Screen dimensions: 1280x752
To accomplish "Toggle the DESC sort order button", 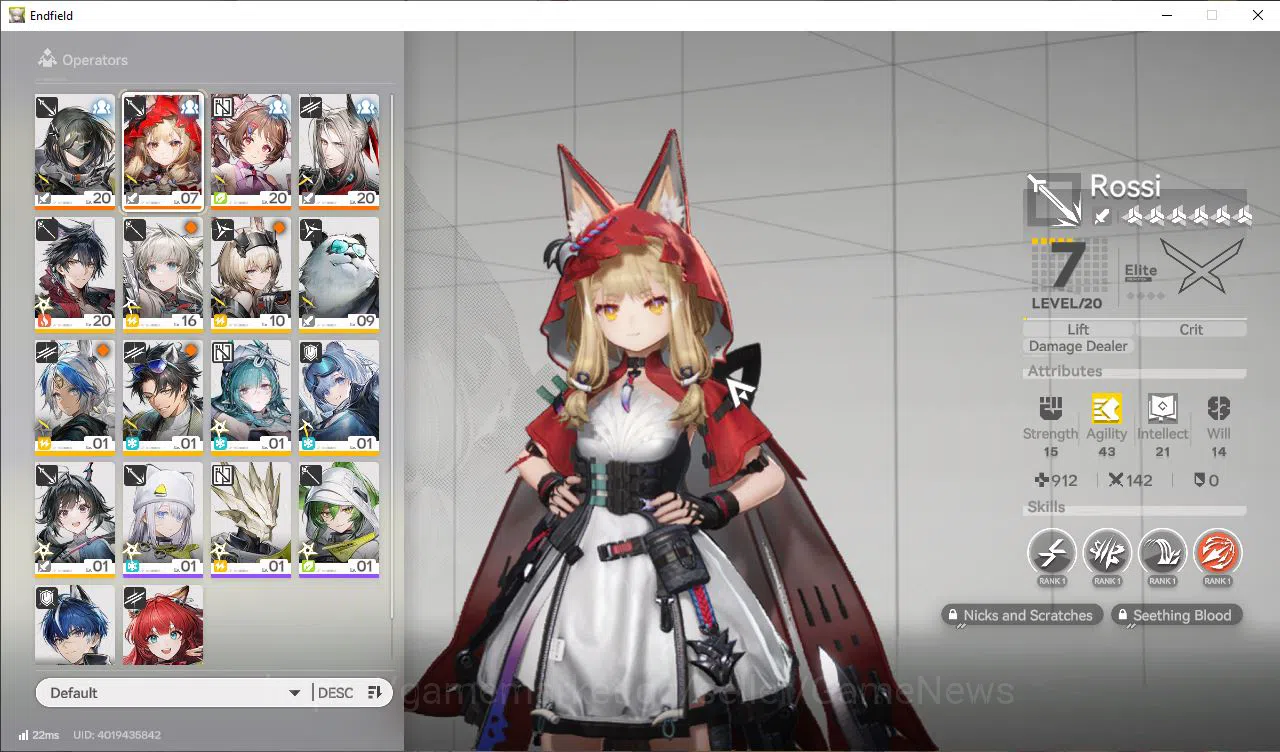I will click(x=350, y=693).
